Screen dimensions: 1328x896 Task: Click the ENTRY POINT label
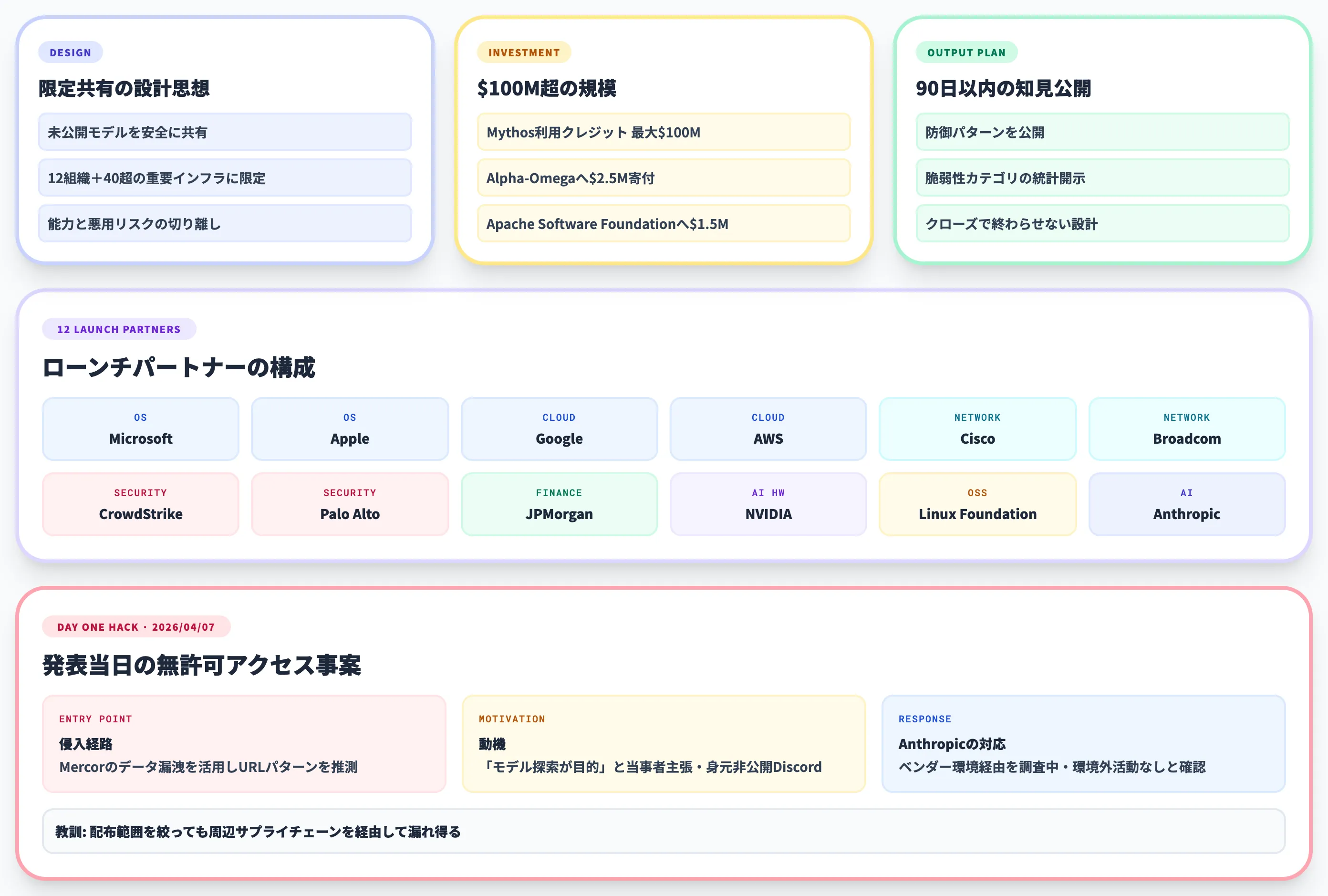click(95, 719)
